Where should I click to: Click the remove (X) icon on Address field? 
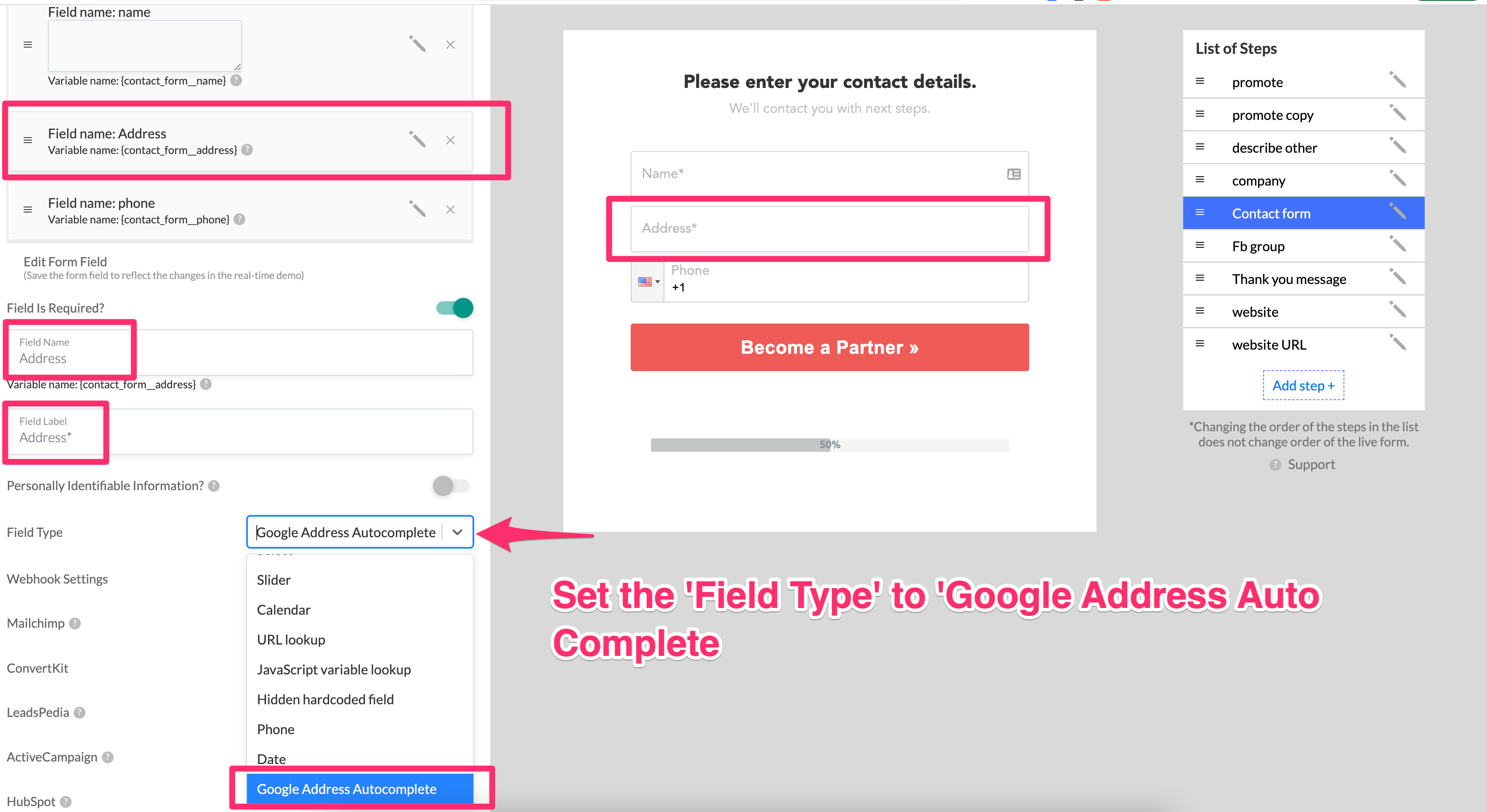pyautogui.click(x=452, y=140)
